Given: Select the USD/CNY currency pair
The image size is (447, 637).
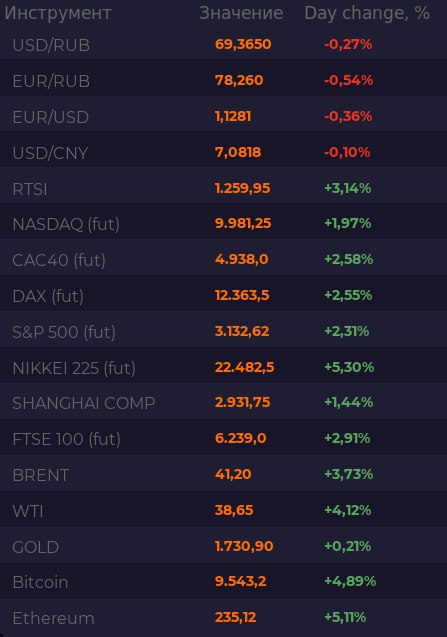Looking at the screenshot, I should pyautogui.click(x=50, y=153).
